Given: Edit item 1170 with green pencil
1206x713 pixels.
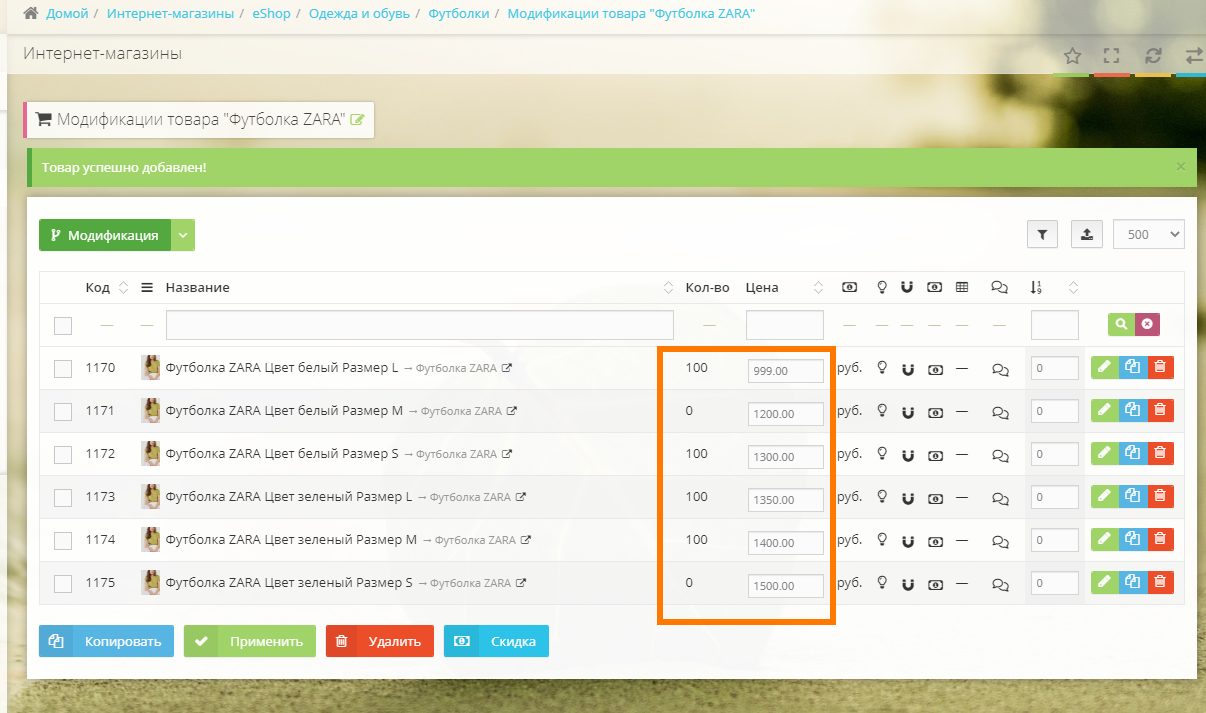Looking at the screenshot, I should click(1104, 367).
